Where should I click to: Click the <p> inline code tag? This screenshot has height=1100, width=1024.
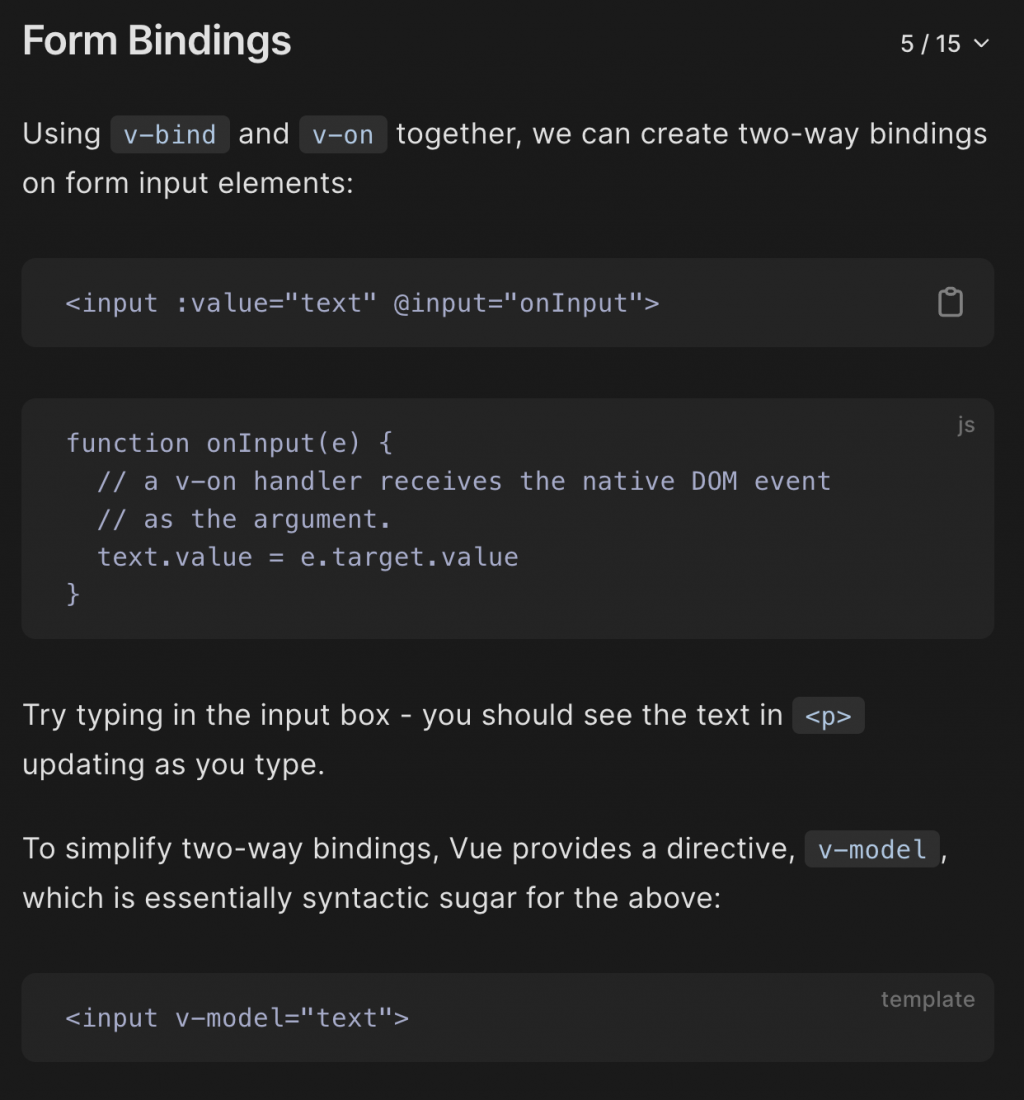click(828, 717)
